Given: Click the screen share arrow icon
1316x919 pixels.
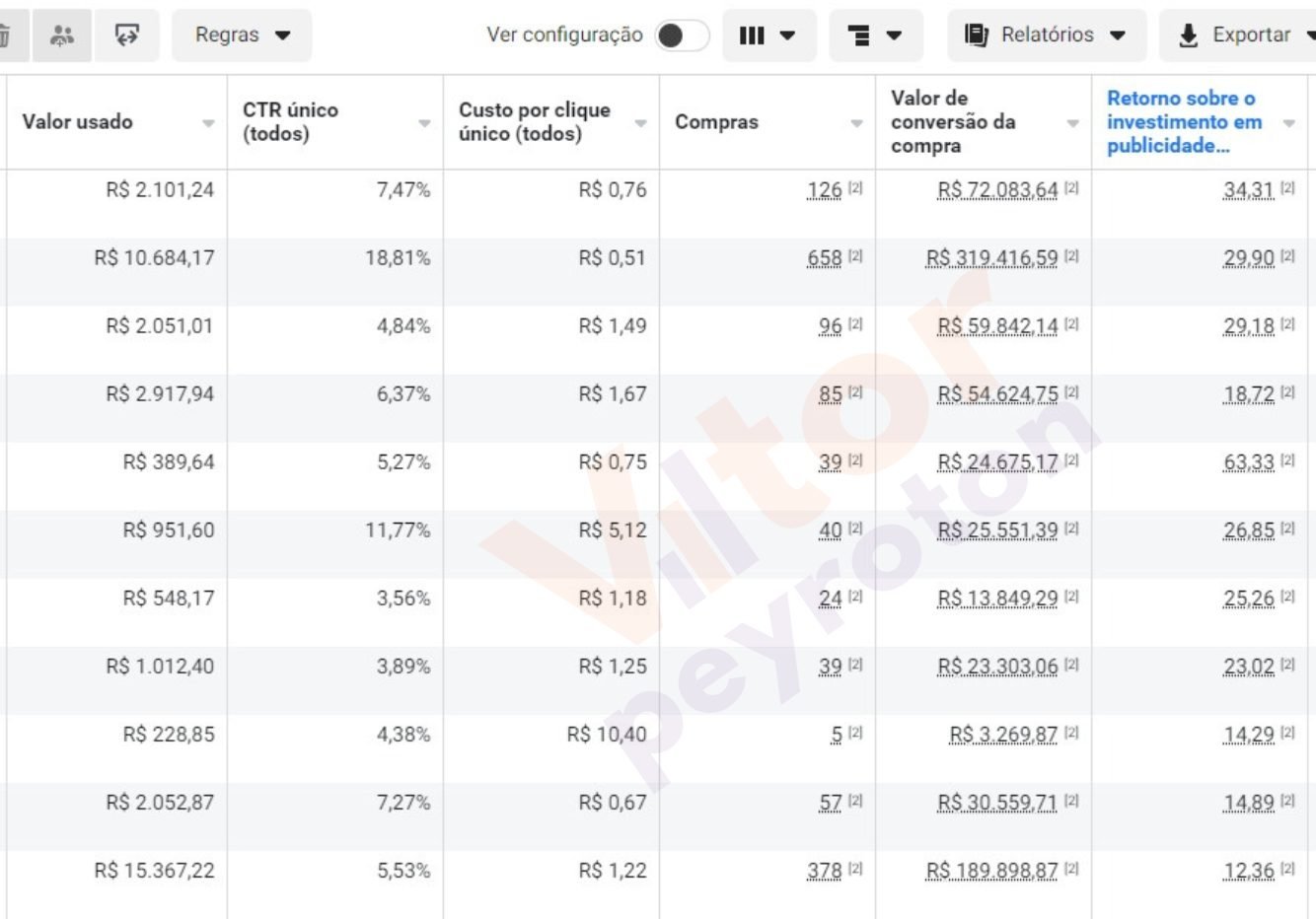Looking at the screenshot, I should [126, 35].
